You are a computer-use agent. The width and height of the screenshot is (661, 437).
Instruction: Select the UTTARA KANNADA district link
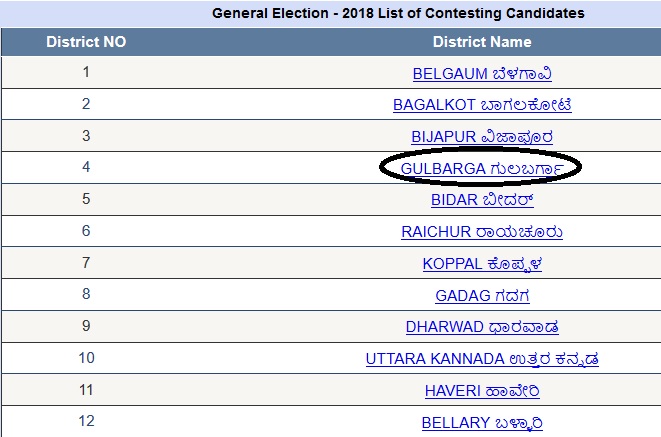[x=482, y=359]
